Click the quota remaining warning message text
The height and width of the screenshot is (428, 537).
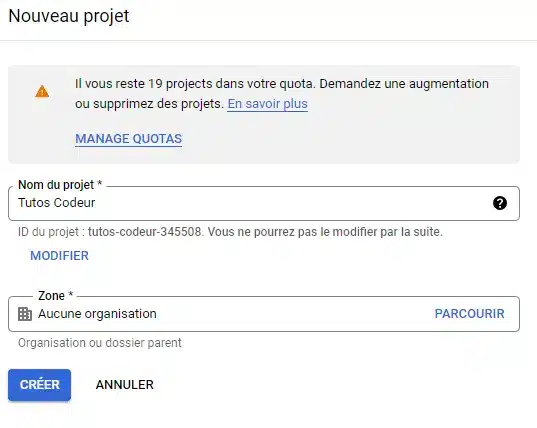[282, 93]
